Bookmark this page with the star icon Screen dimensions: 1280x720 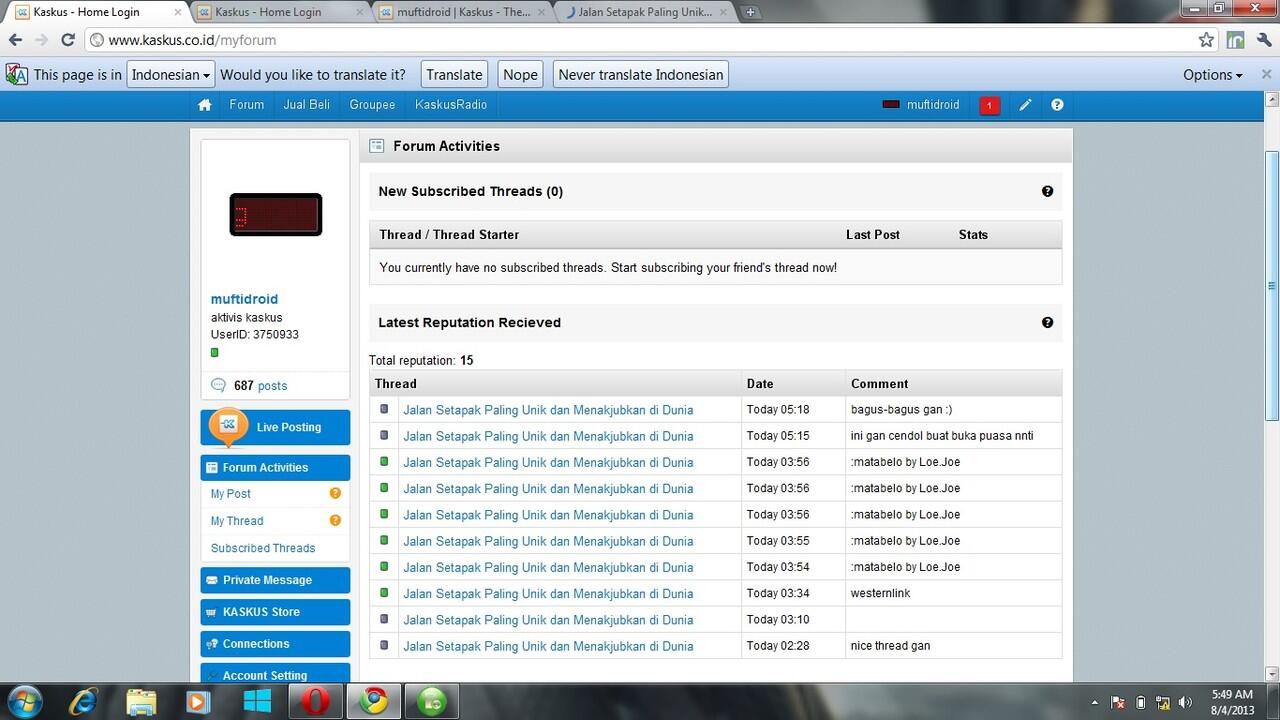(x=1206, y=40)
